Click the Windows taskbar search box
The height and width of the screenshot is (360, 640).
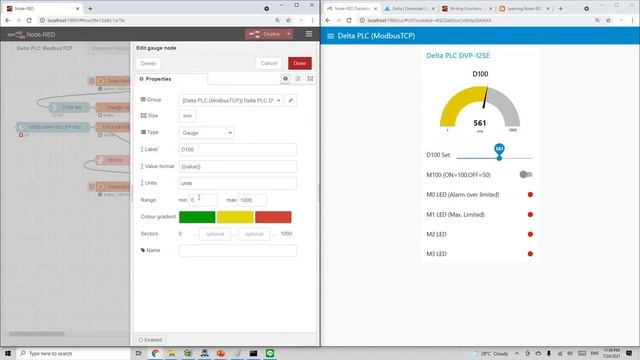[x=73, y=353]
